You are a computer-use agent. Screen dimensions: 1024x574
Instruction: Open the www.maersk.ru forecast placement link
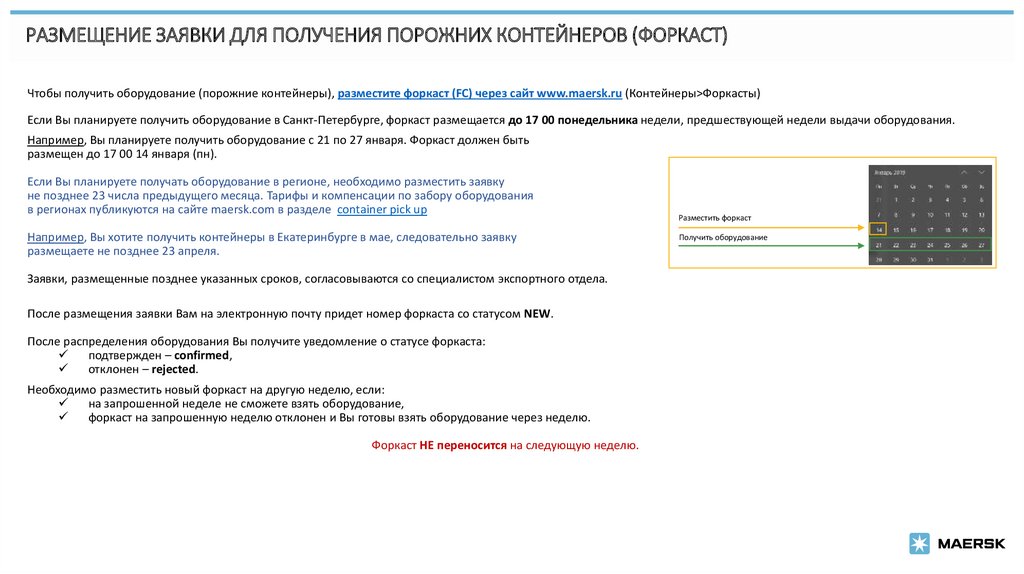click(479, 93)
